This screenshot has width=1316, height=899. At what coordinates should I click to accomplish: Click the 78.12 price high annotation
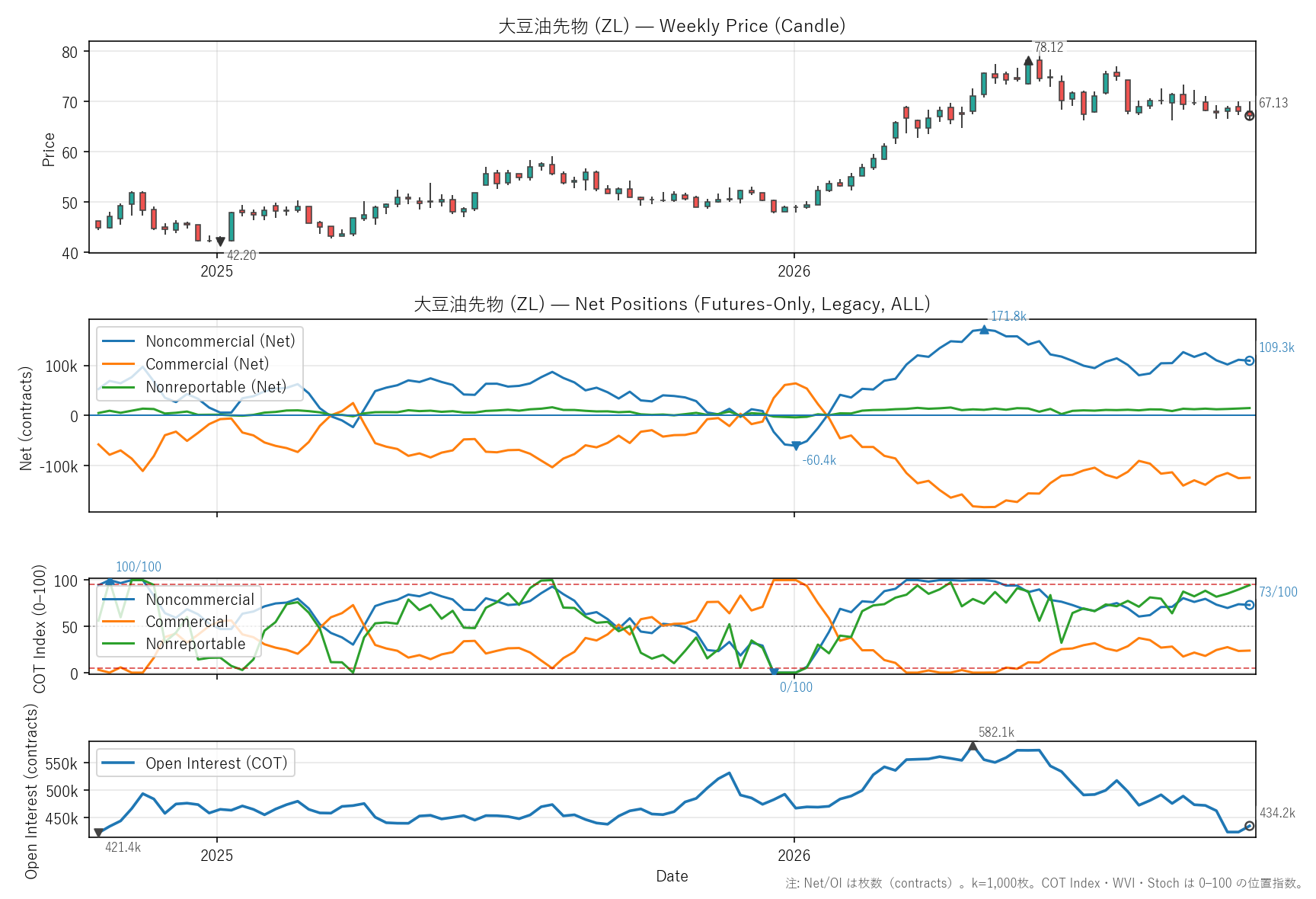[x=1049, y=47]
